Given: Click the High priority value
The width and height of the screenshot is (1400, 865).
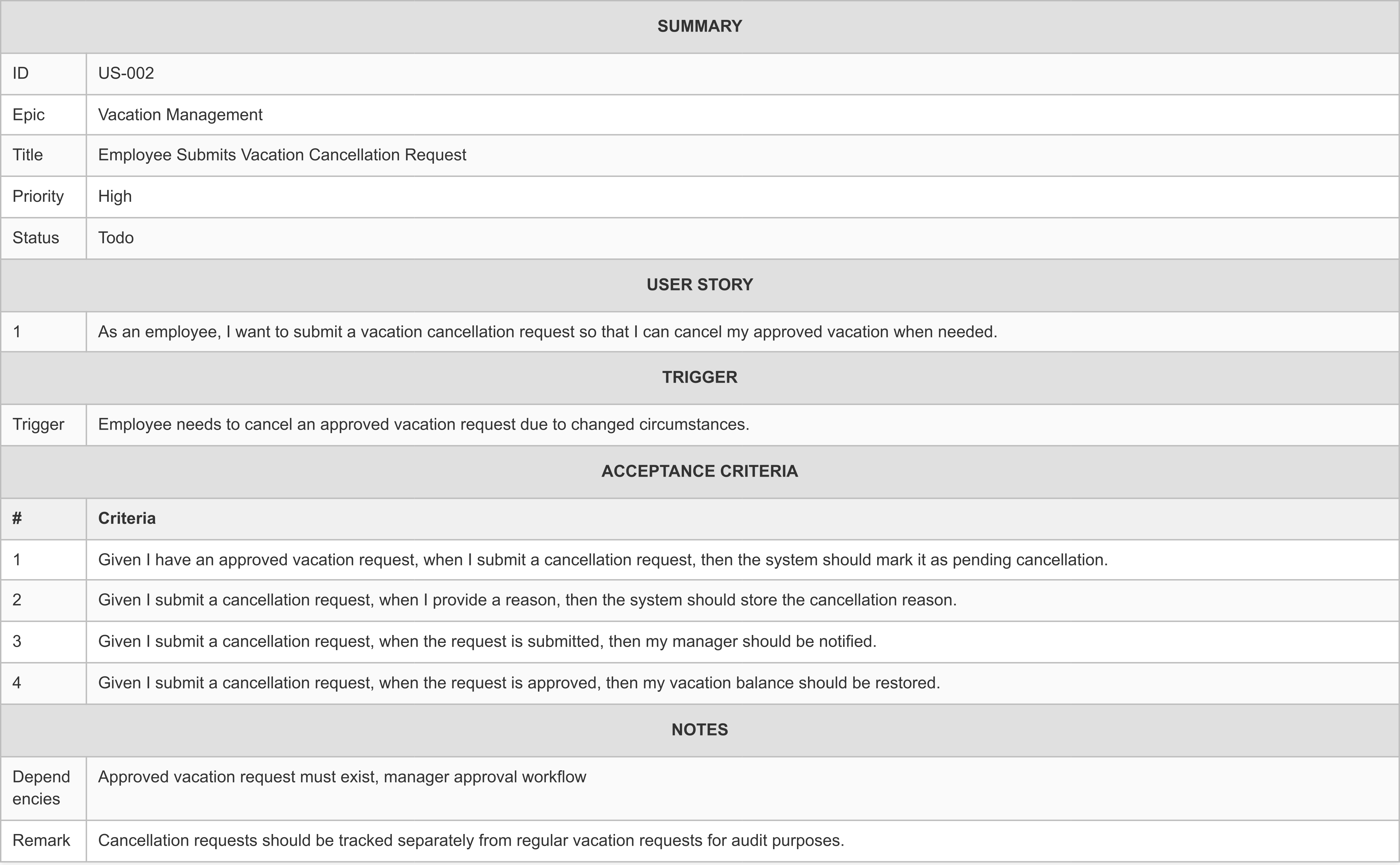Looking at the screenshot, I should pyautogui.click(x=115, y=196).
